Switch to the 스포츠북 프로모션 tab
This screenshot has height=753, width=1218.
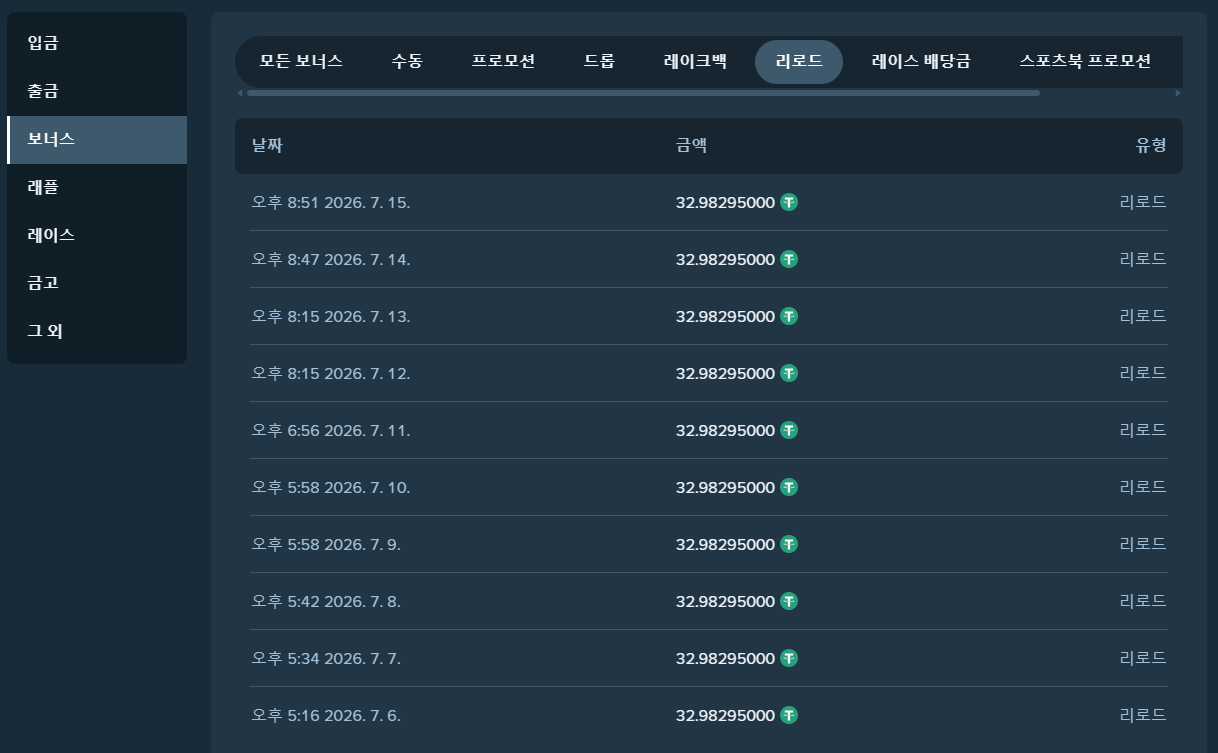[x=1085, y=61]
